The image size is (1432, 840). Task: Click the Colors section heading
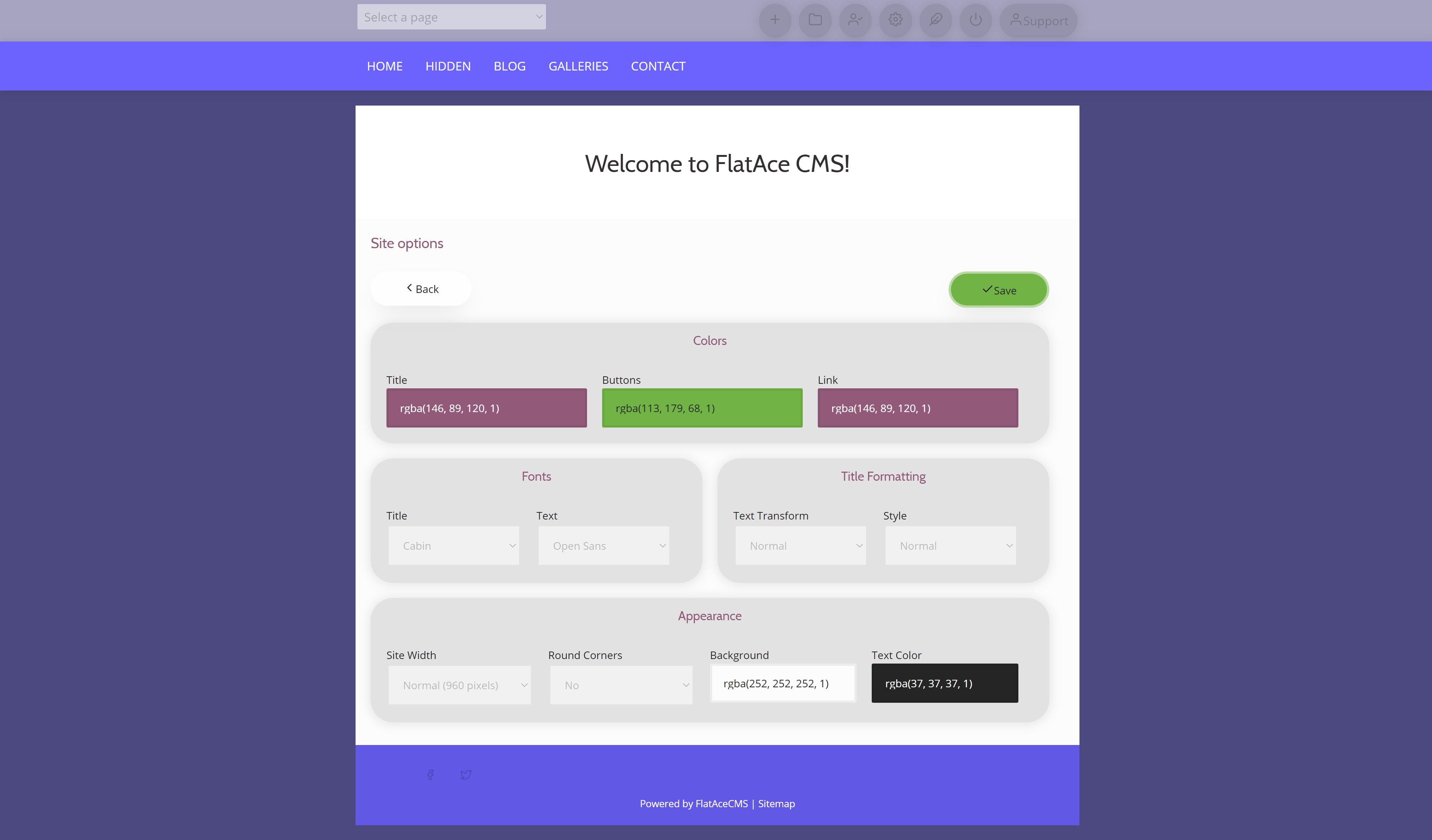coord(710,340)
